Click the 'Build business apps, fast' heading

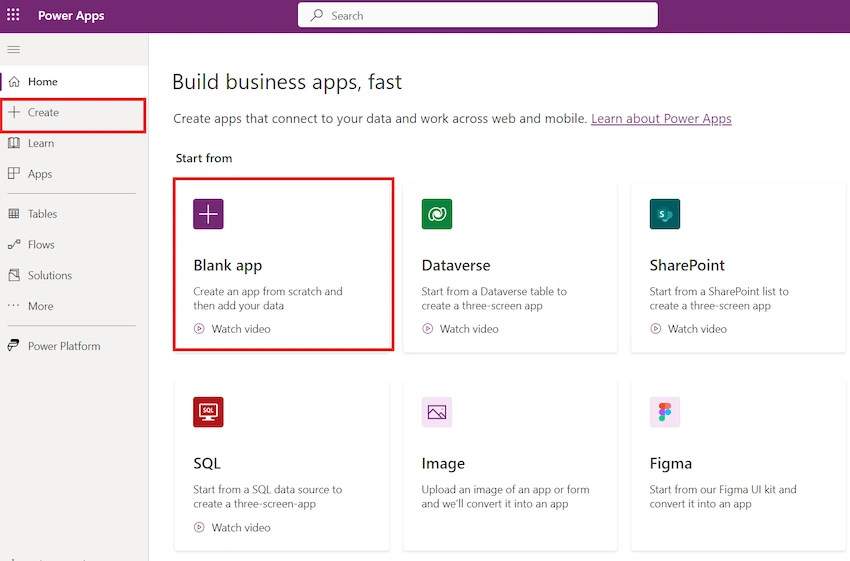tap(287, 82)
